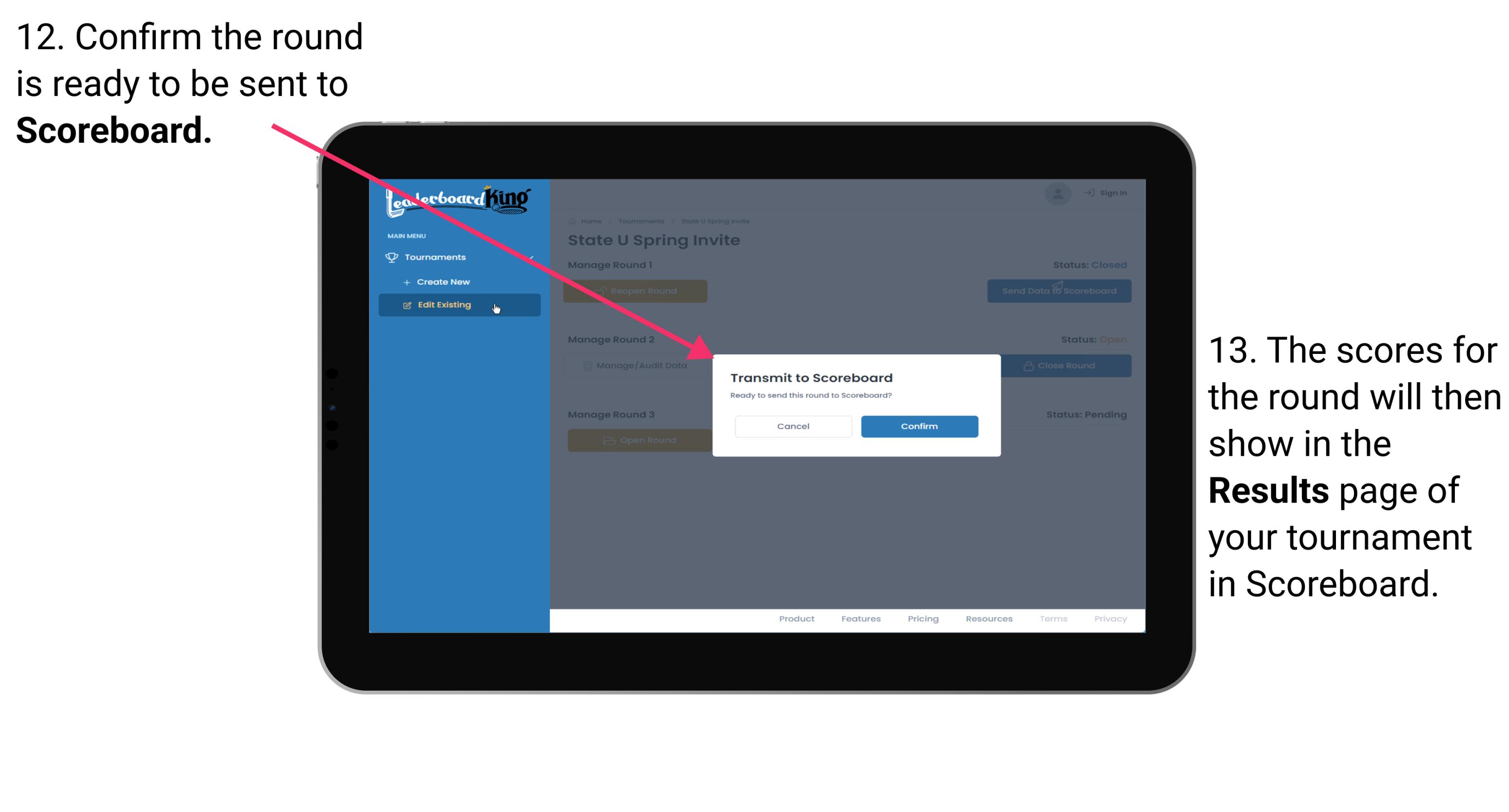Click the Cancel button in dialog
Viewport: 1509px width, 812px height.
pos(793,425)
